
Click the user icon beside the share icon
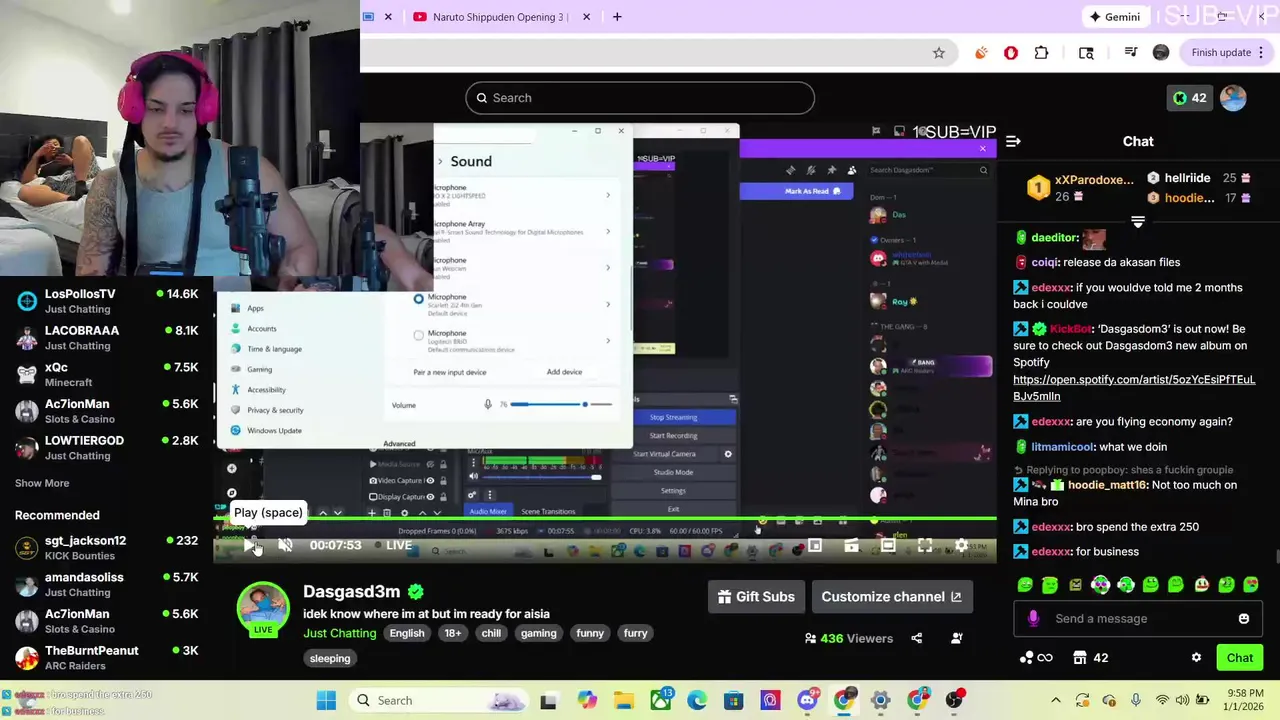[957, 638]
